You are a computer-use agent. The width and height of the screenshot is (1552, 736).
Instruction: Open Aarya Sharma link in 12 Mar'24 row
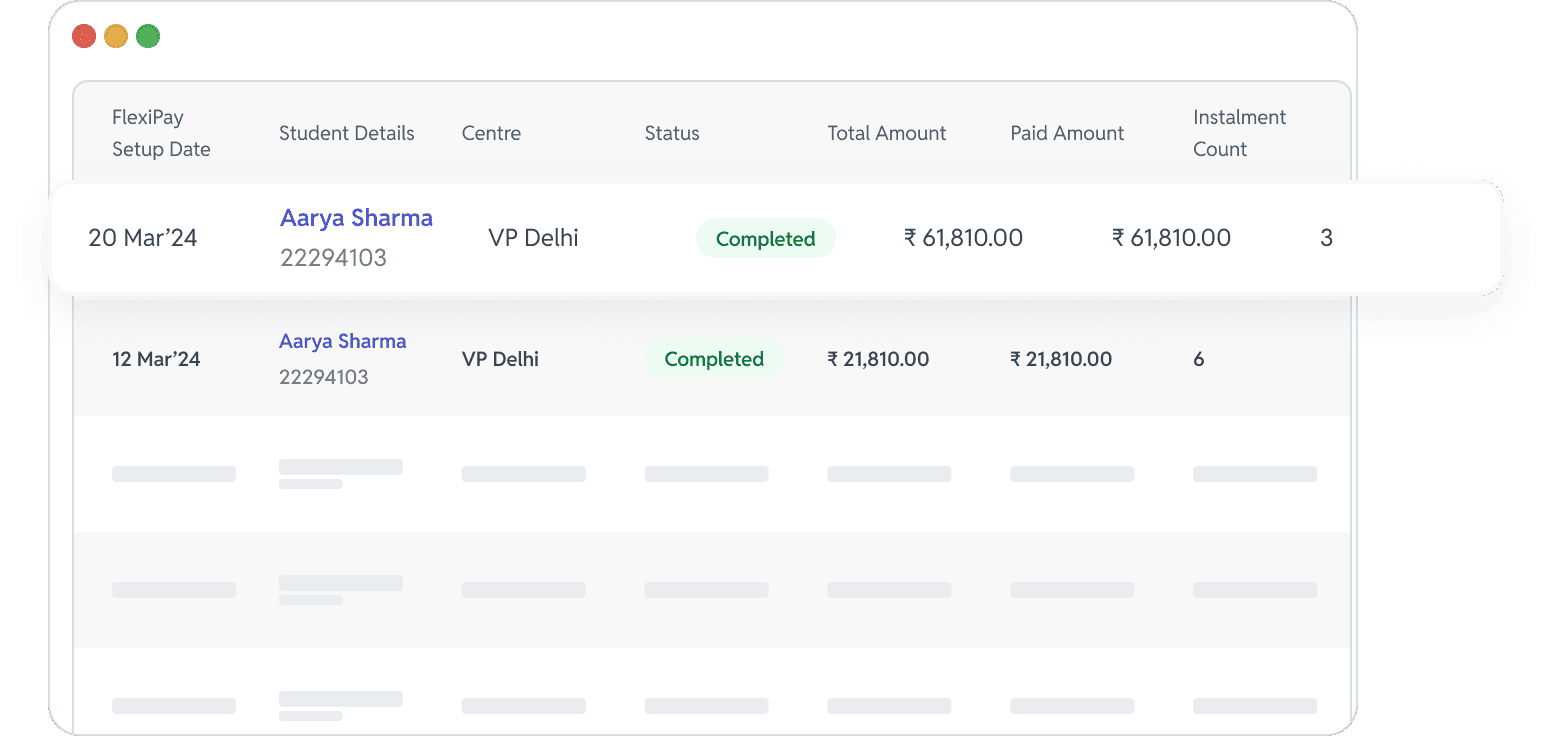pyautogui.click(x=342, y=341)
